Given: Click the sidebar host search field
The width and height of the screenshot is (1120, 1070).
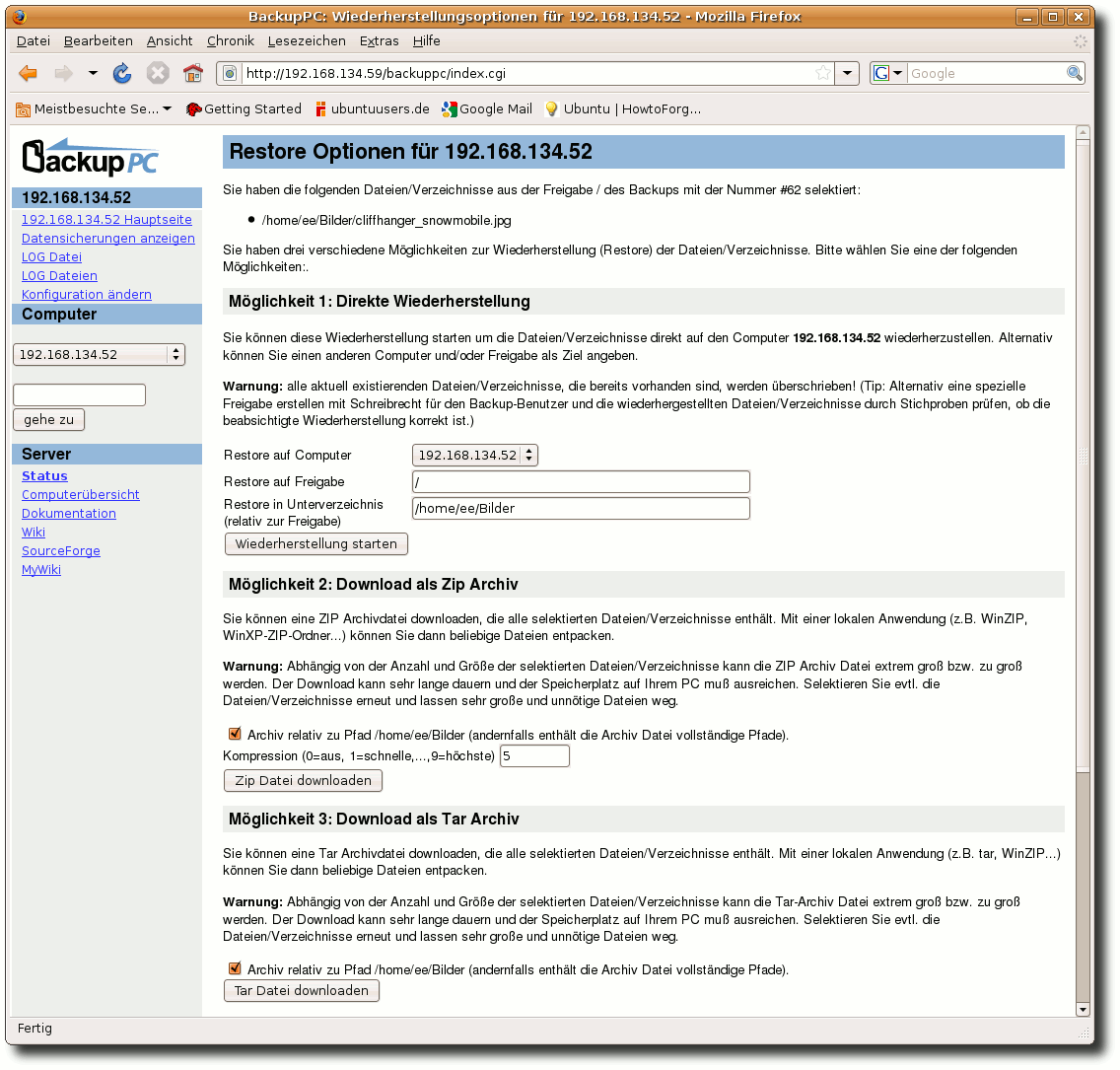Looking at the screenshot, I should click(79, 394).
